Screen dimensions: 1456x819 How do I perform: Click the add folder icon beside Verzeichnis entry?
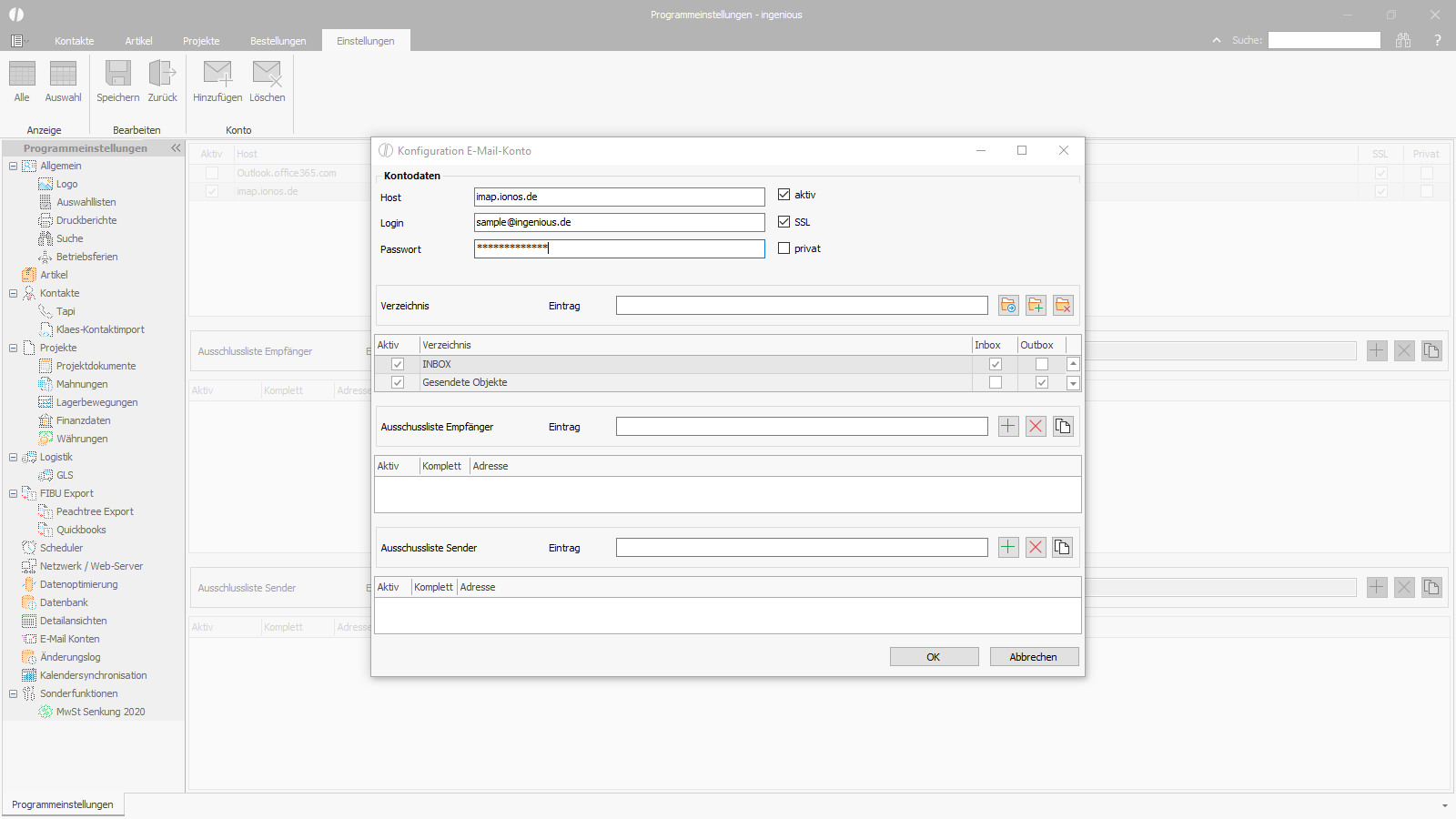click(1036, 306)
